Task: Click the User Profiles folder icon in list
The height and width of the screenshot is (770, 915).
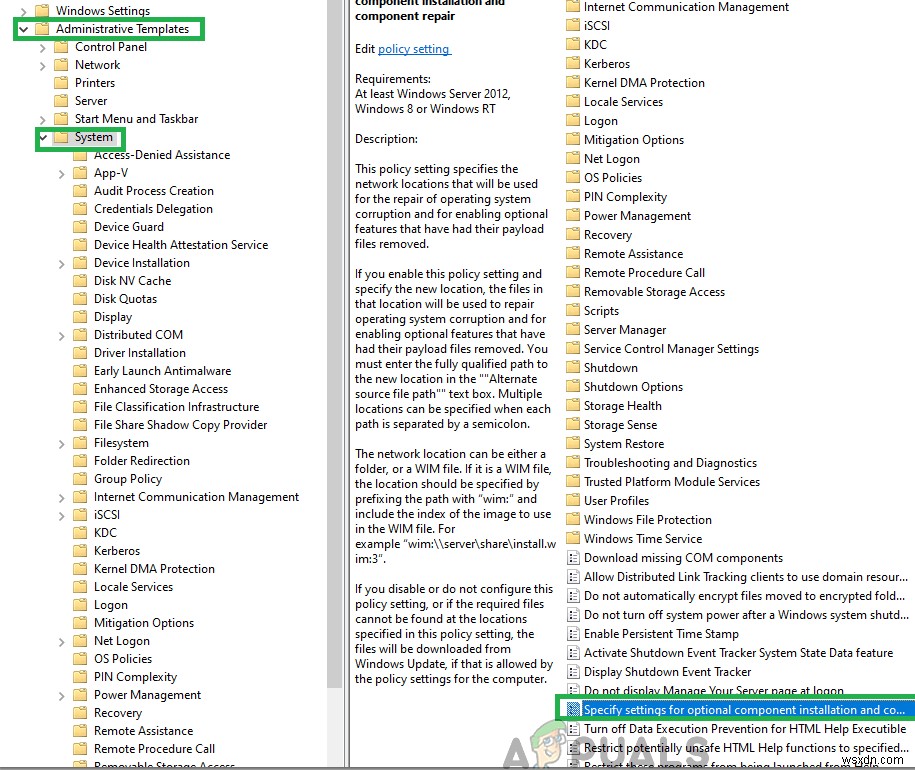Action: click(573, 500)
